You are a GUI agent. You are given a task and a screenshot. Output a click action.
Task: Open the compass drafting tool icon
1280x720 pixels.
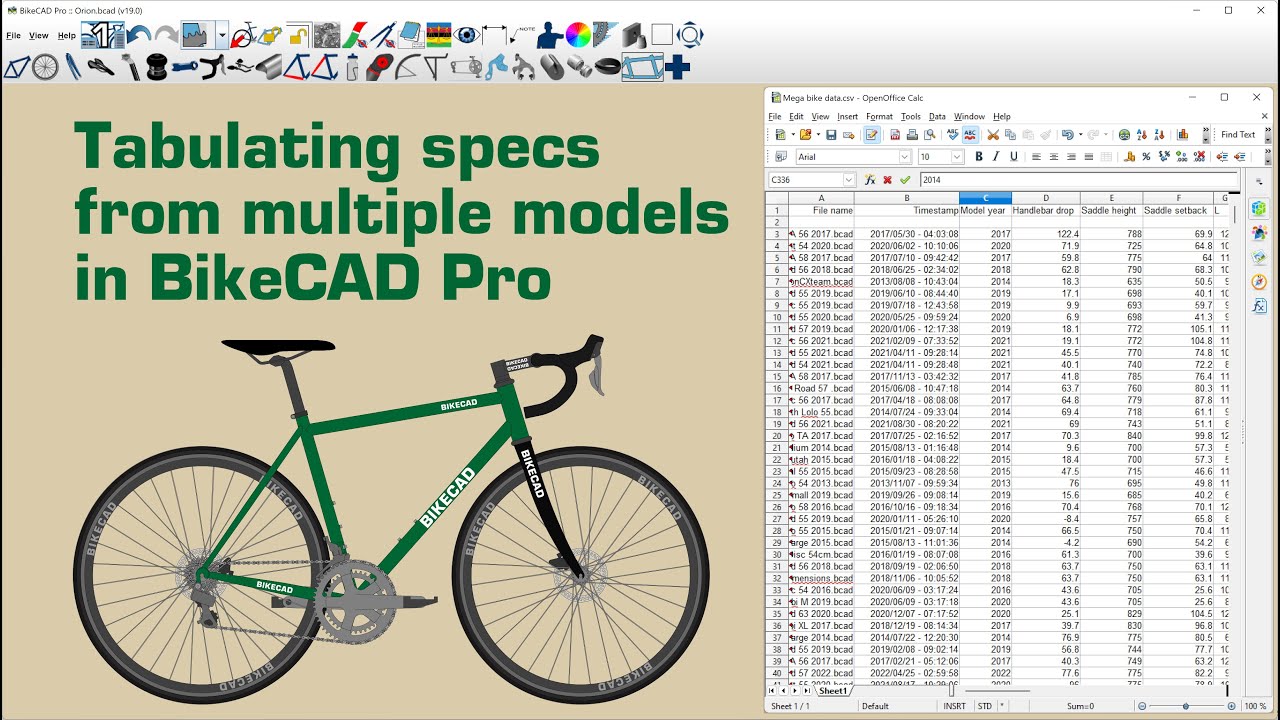pos(383,36)
